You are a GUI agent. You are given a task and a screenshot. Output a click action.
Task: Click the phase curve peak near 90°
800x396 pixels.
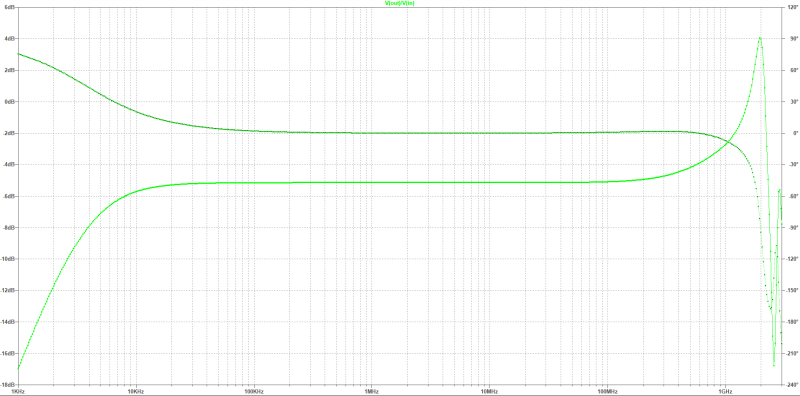(760, 38)
